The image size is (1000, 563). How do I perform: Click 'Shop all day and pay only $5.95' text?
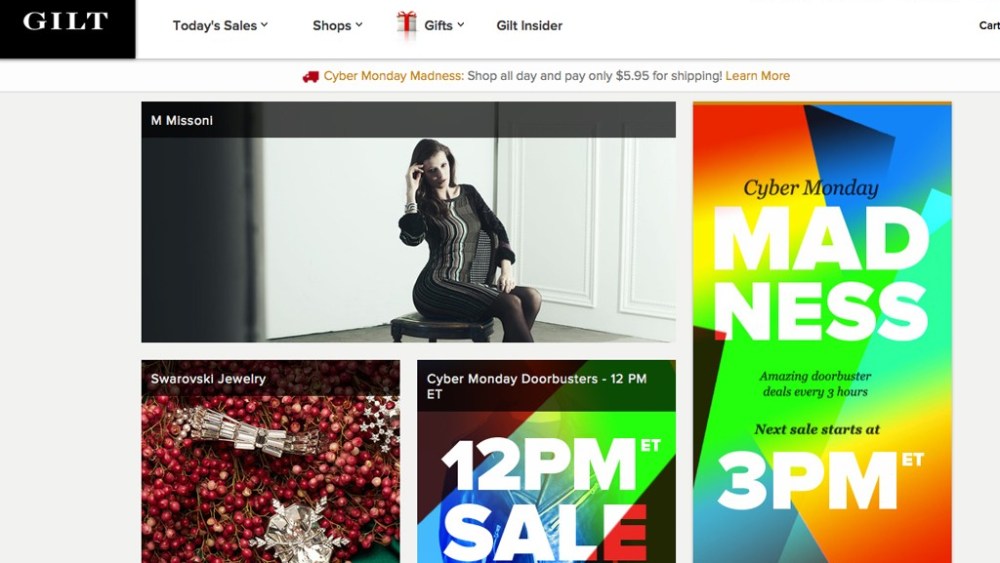coord(594,76)
